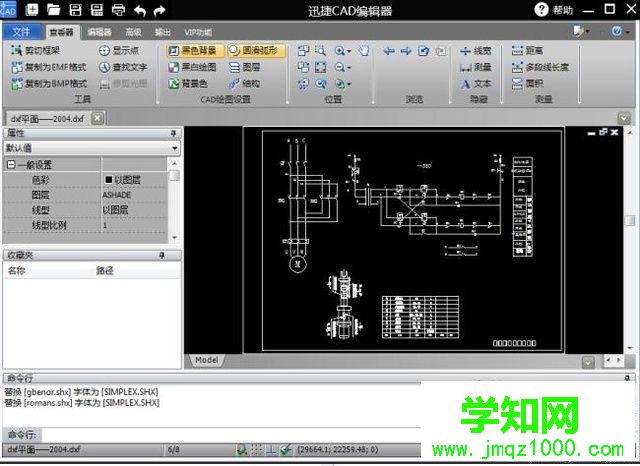This screenshot has height=466, width=640.
Task: Copy drawing as EMF format
Action: tap(49, 67)
